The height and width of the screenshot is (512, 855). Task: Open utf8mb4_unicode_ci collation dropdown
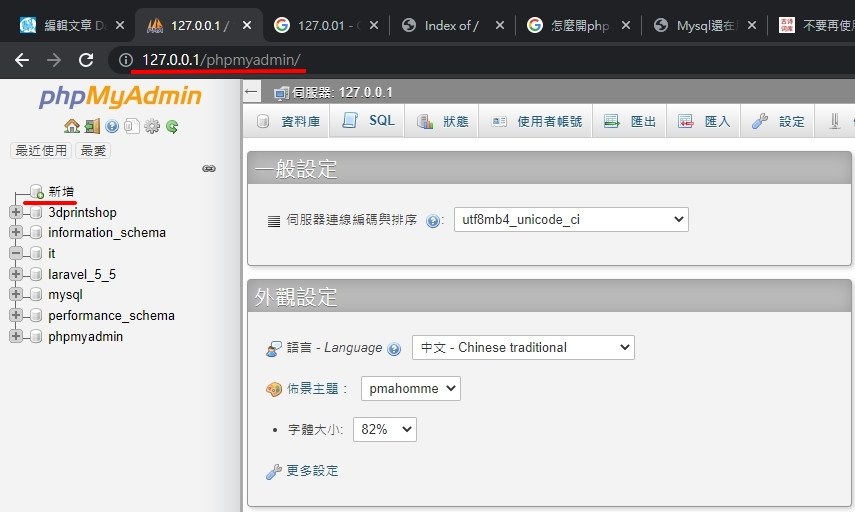571,219
